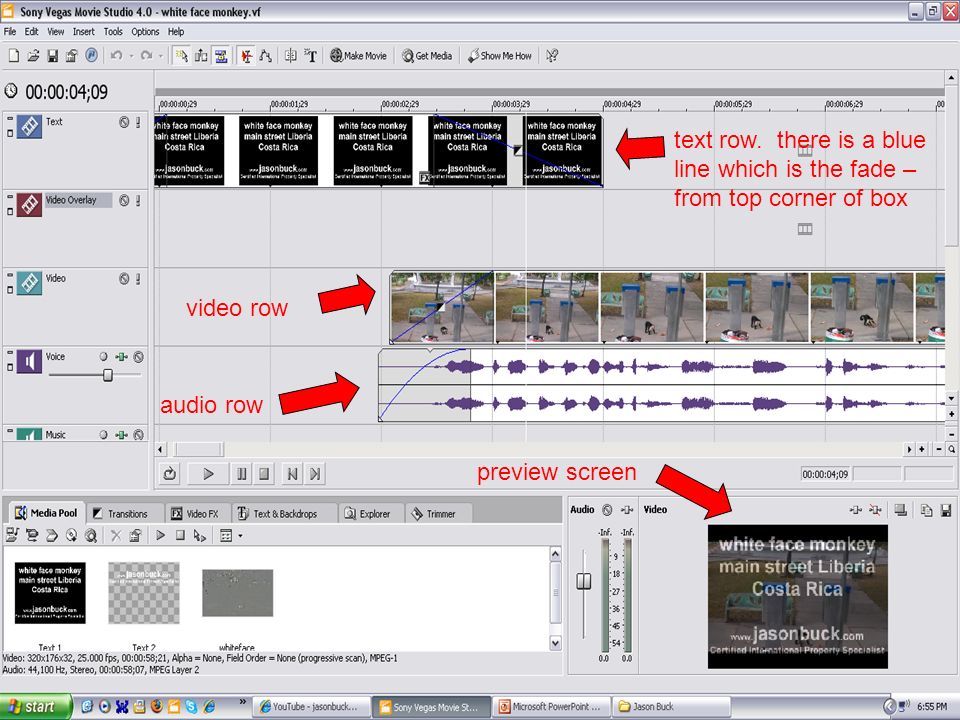The image size is (960, 720).
Task: Copy preview snapshot to clipboard
Action: (926, 509)
